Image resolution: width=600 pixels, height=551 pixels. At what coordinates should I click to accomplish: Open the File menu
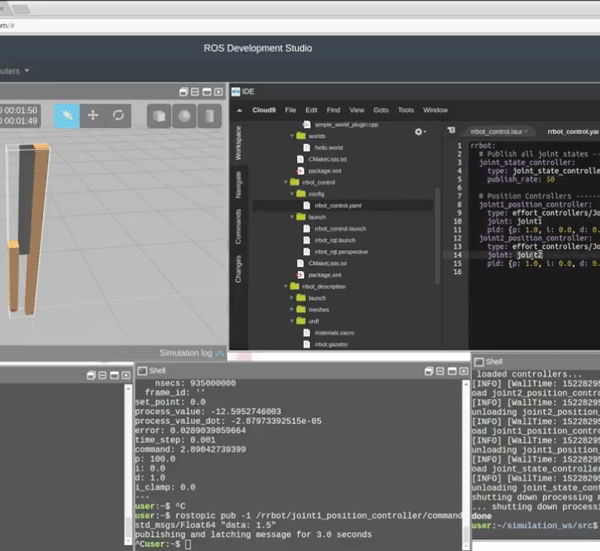click(290, 110)
